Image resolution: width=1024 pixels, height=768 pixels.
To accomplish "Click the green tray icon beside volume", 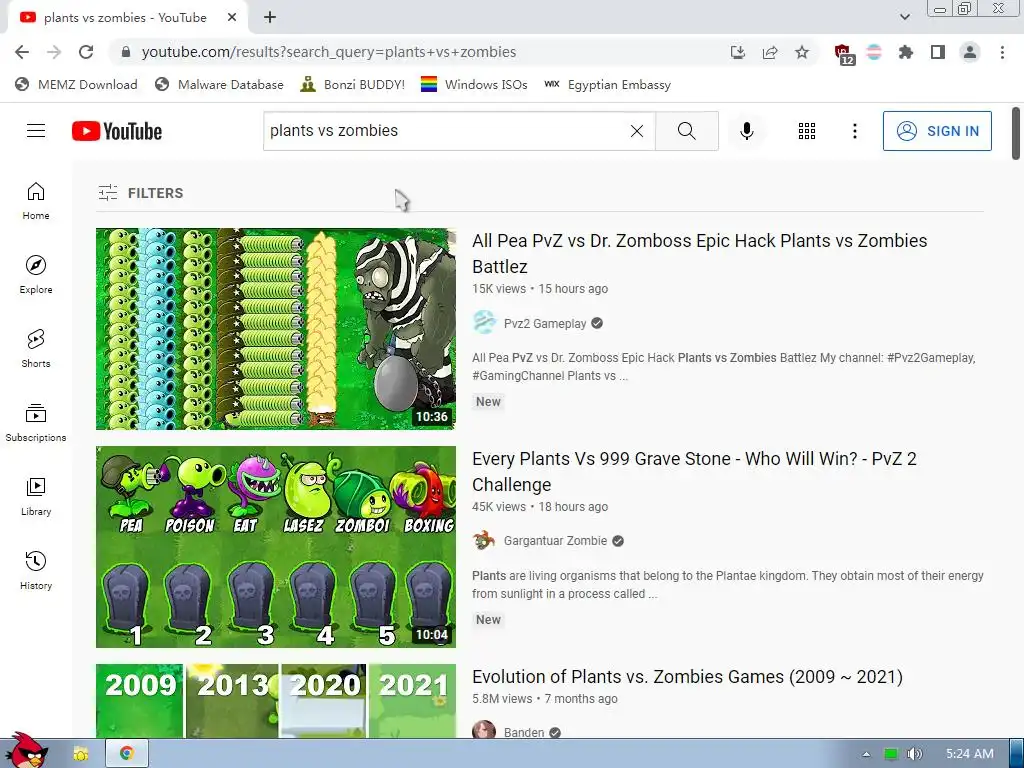I will [890, 754].
